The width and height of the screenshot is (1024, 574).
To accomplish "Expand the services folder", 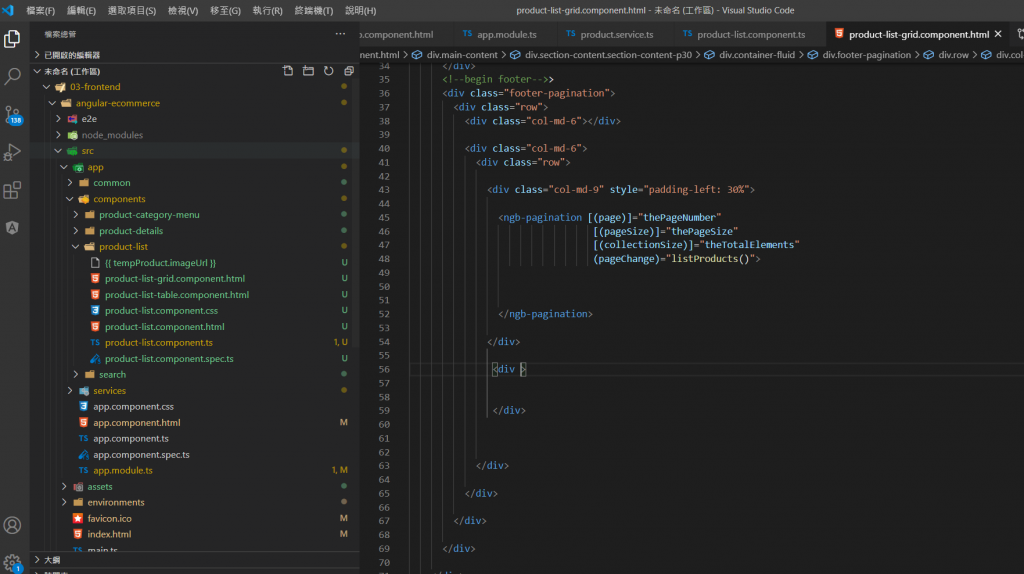I will click(x=109, y=391).
